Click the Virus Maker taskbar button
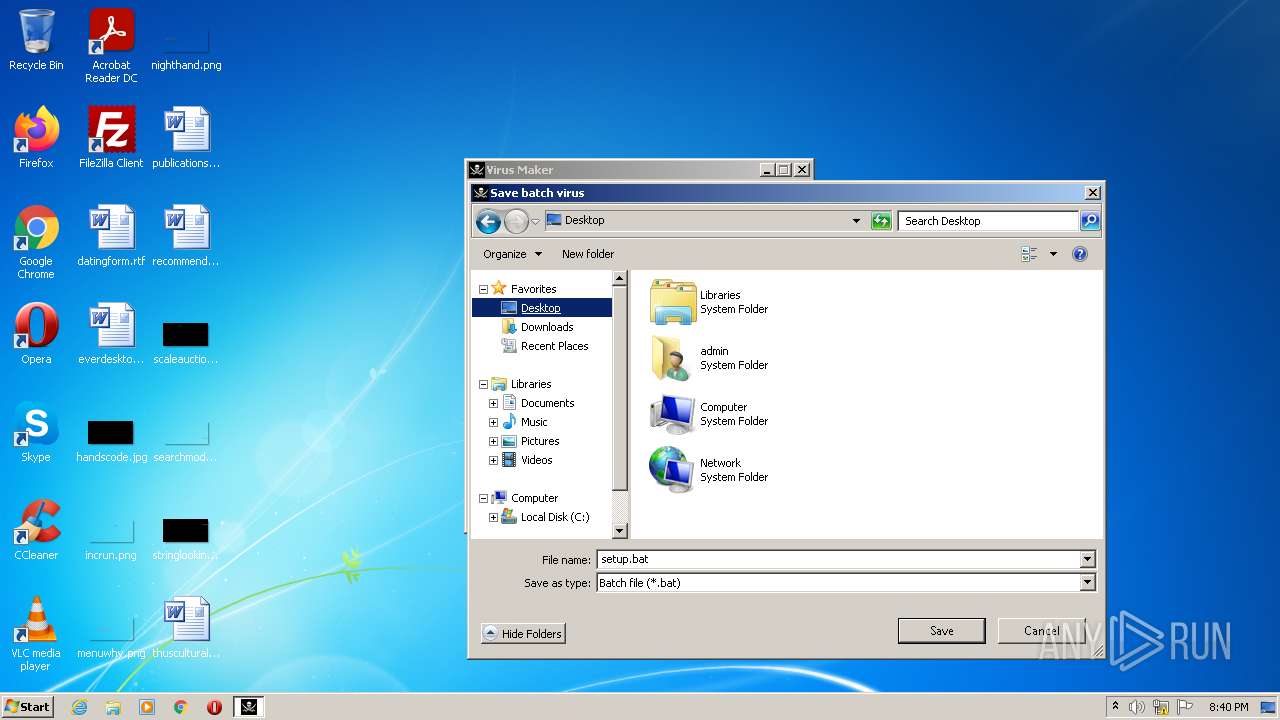 [x=249, y=707]
